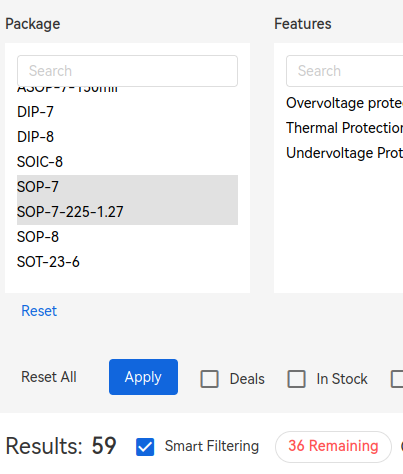Click the Features search field

click(345, 71)
